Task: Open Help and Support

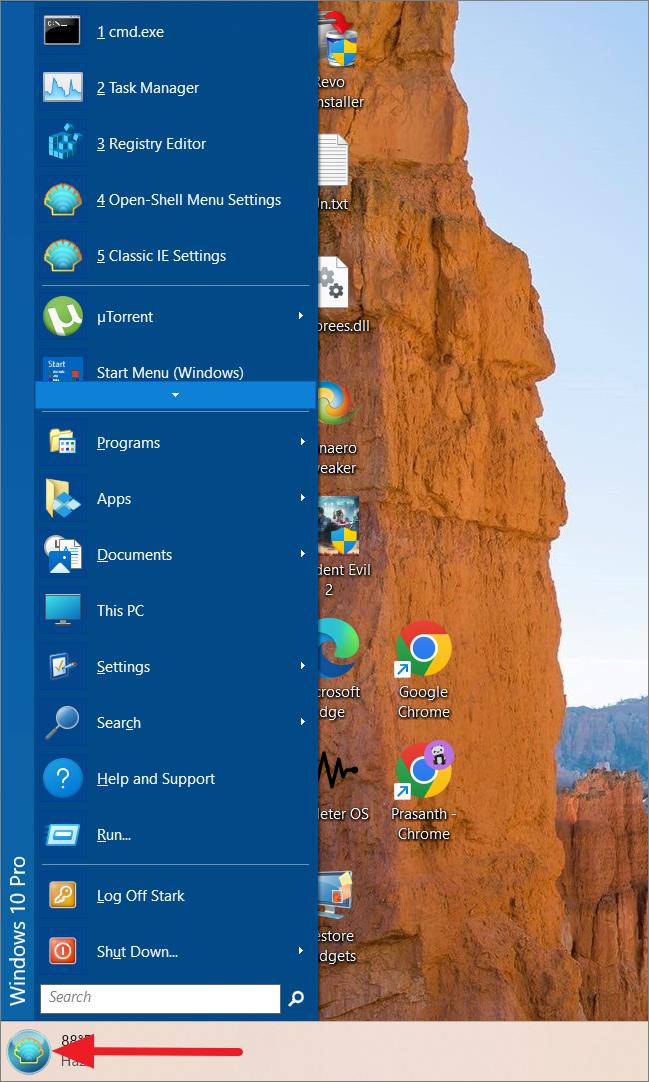Action: [155, 779]
